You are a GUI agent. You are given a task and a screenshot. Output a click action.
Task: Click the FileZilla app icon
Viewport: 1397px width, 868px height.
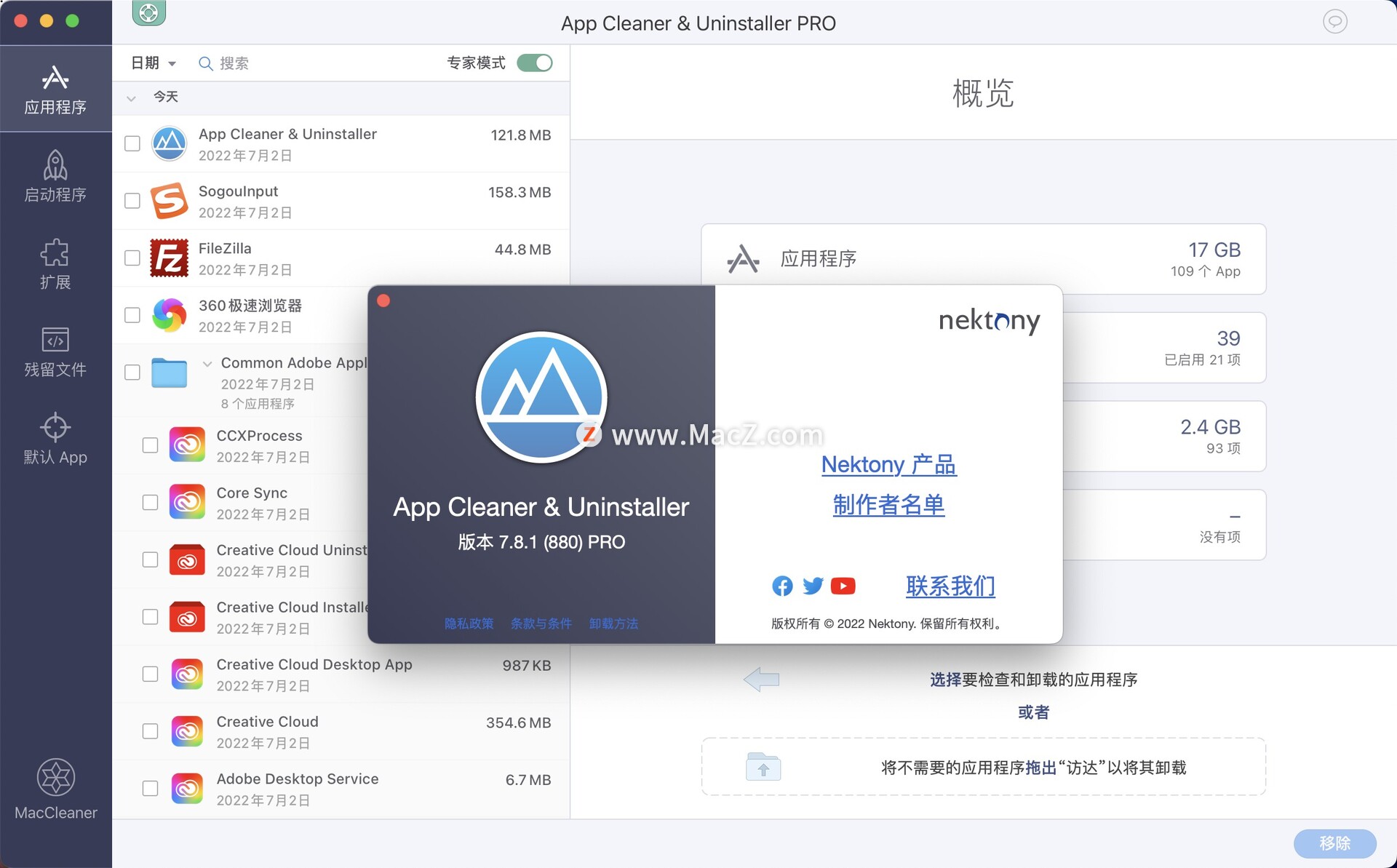(170, 258)
